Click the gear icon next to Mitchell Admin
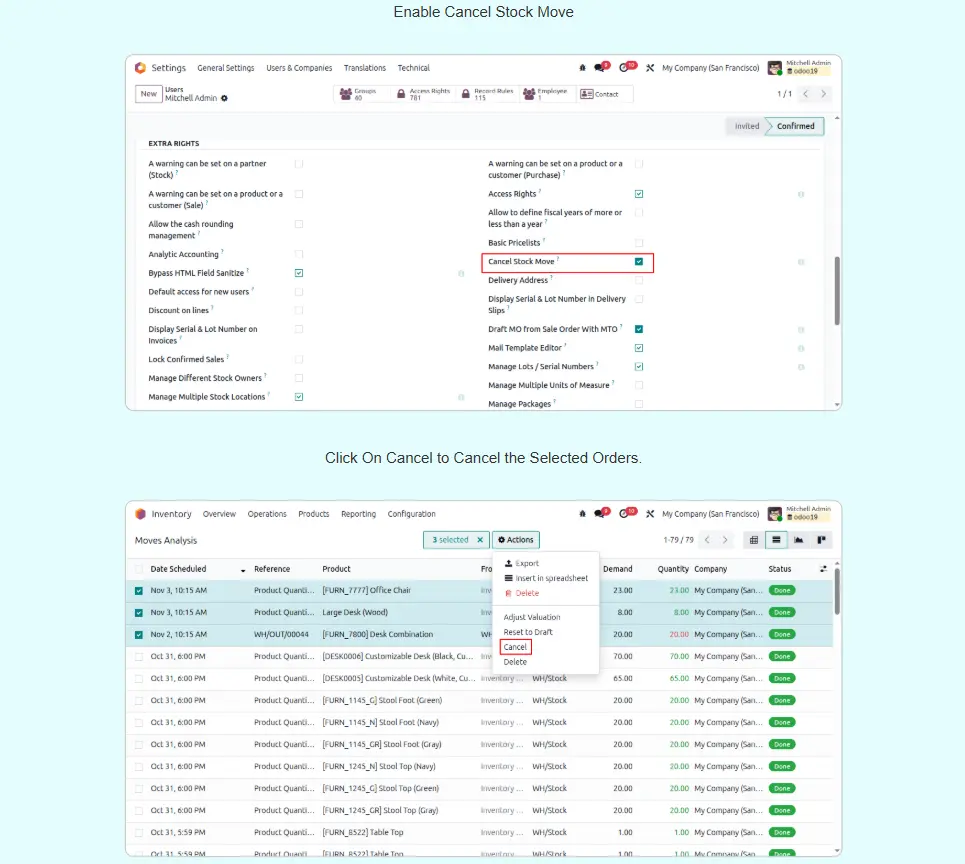 coord(224,99)
